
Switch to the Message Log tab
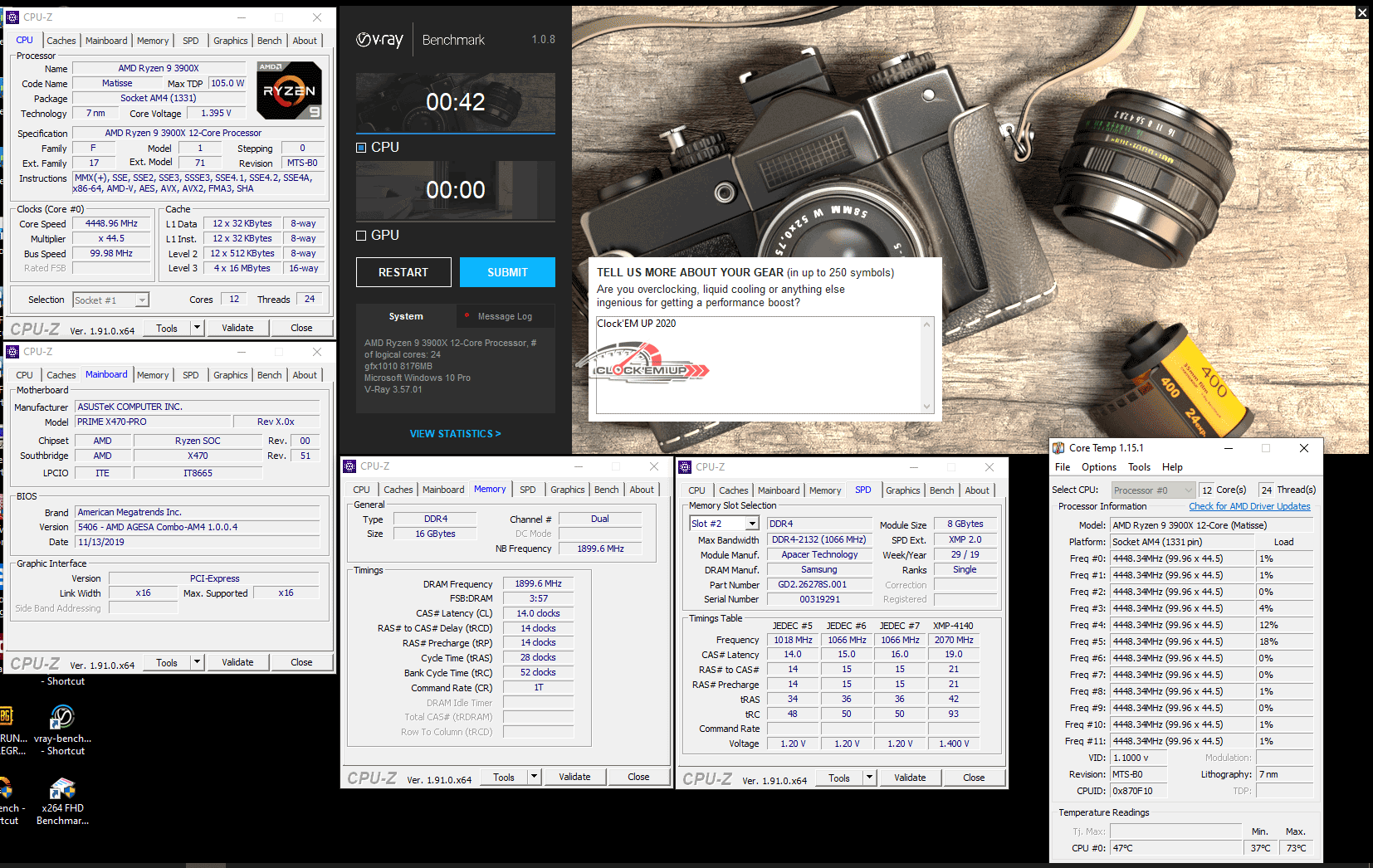505,316
